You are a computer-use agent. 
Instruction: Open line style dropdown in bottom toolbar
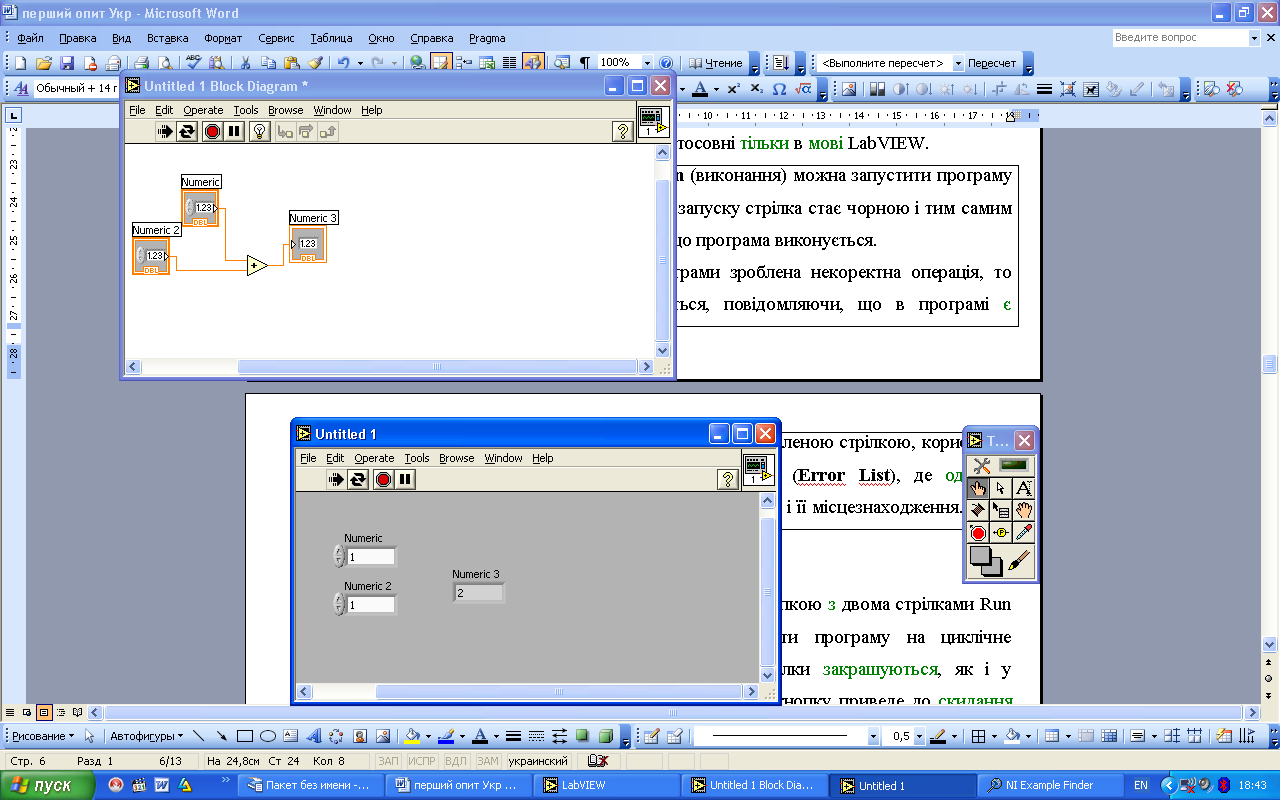point(873,736)
